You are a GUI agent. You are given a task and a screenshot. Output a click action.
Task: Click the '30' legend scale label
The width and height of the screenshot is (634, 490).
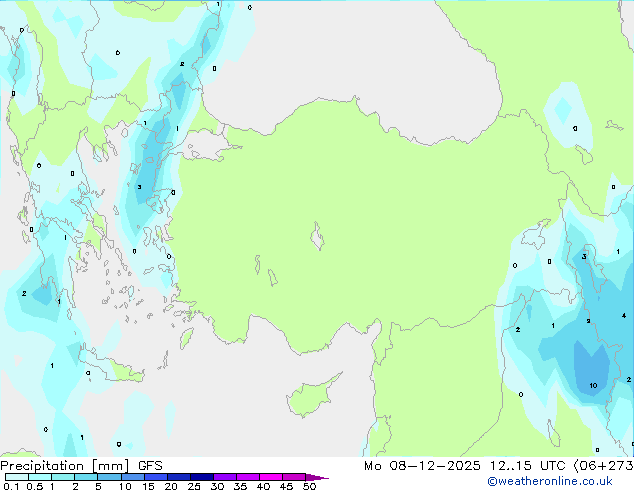click(217, 486)
